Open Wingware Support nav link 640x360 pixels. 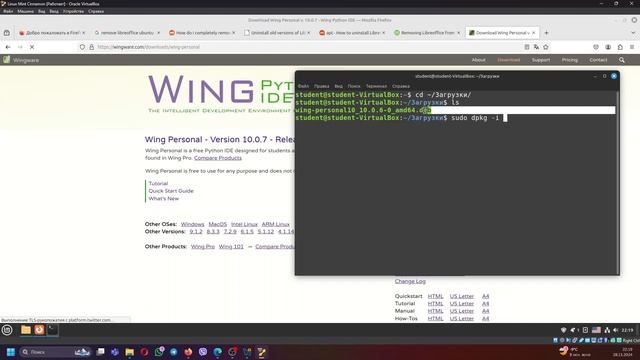pos(541,60)
